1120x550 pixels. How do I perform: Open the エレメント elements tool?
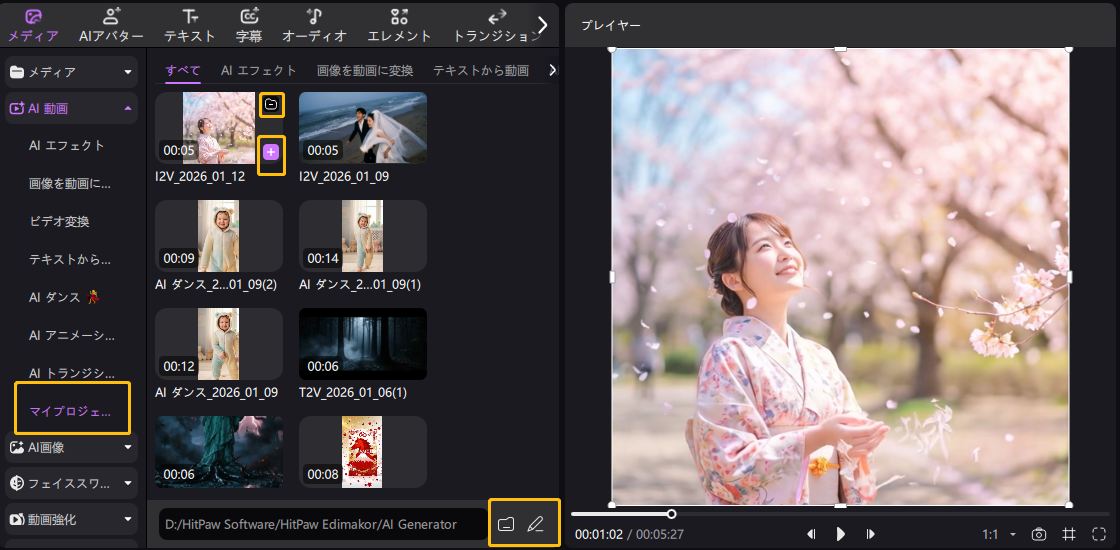coord(399,26)
